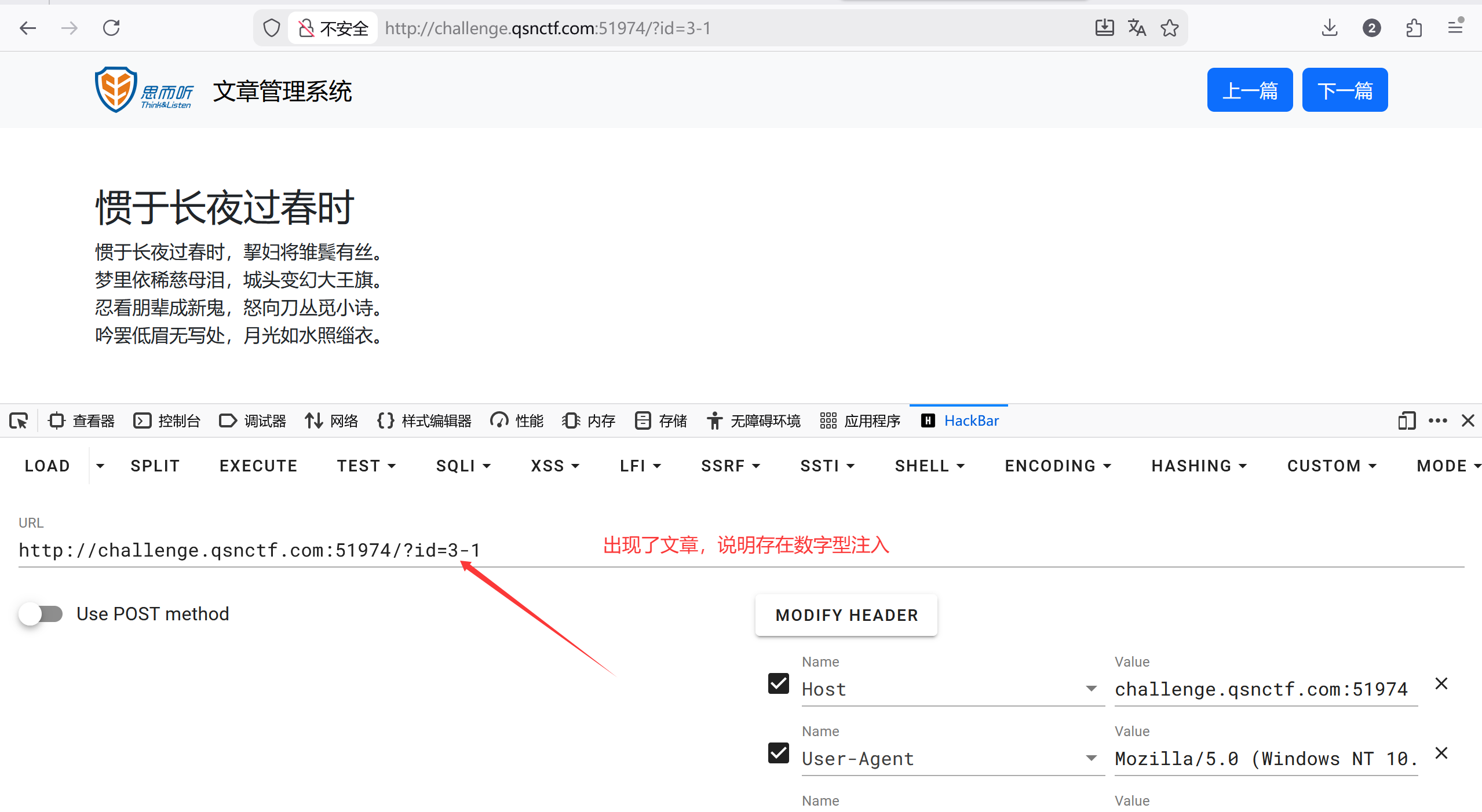
Task: Toggle the Use POST method switch
Action: click(41, 614)
